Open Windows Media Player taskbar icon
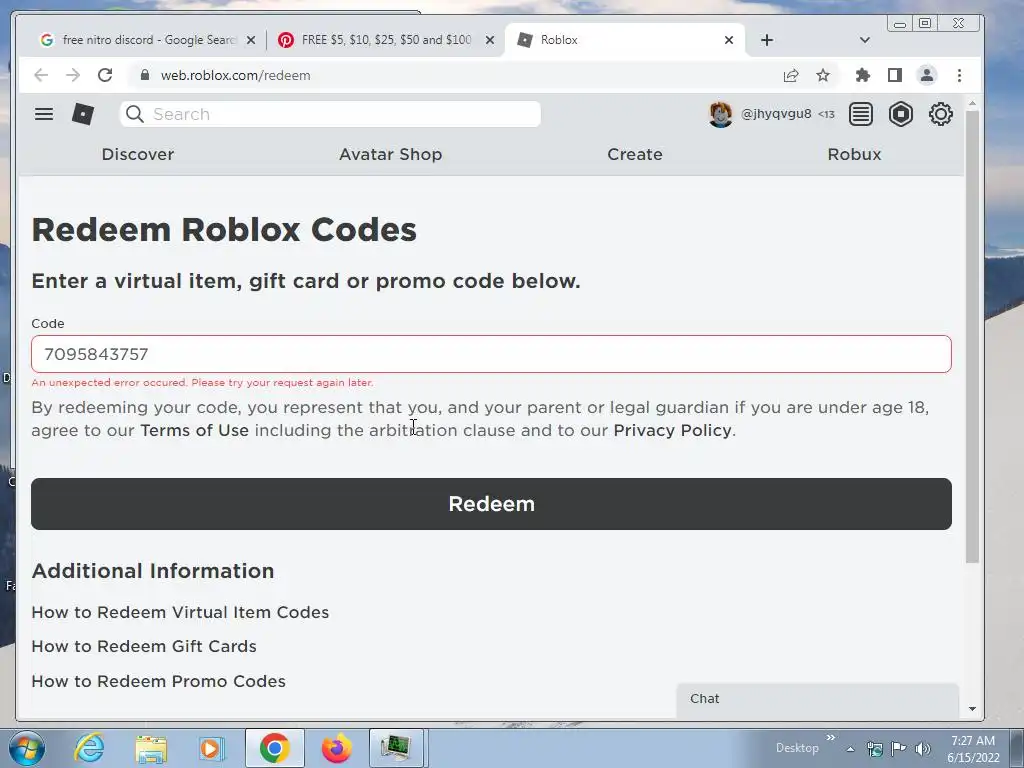 [x=212, y=748]
